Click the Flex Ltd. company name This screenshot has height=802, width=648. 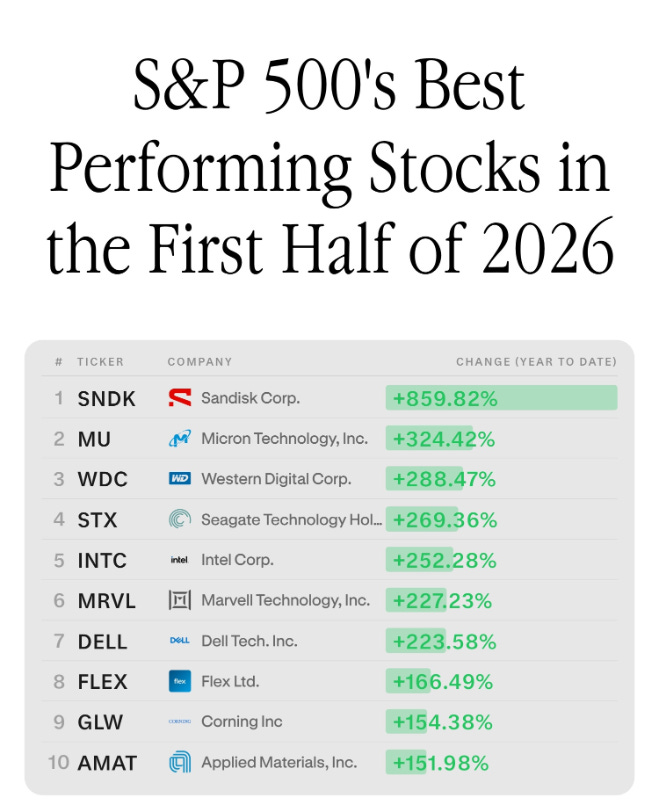coord(230,681)
